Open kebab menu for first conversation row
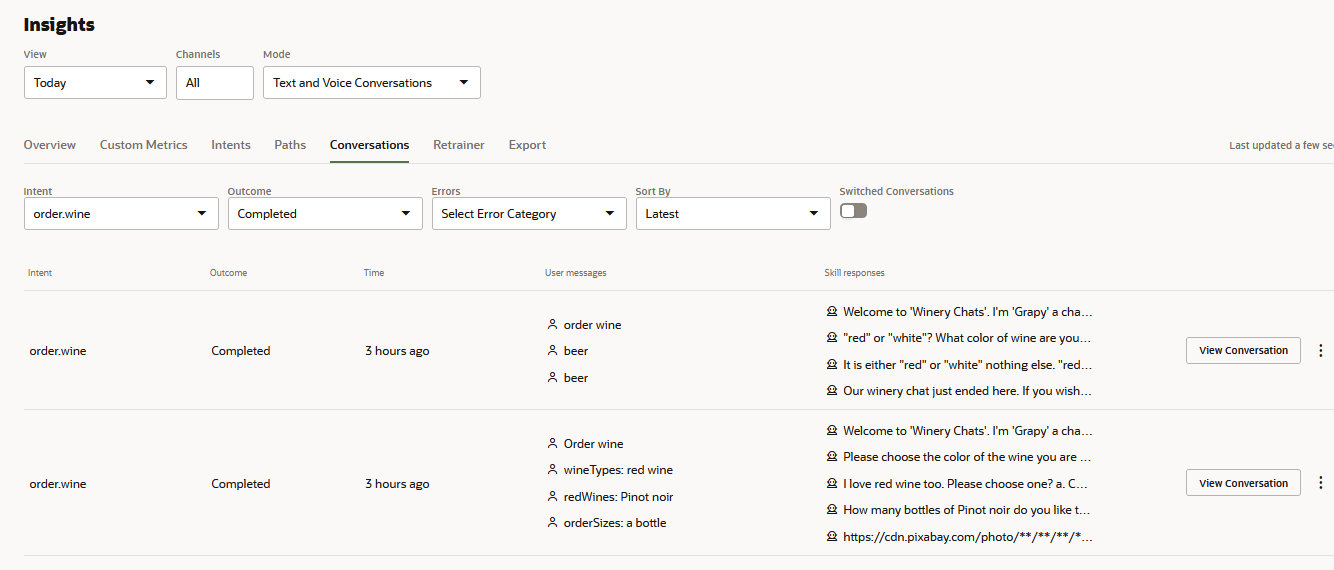 point(1321,351)
